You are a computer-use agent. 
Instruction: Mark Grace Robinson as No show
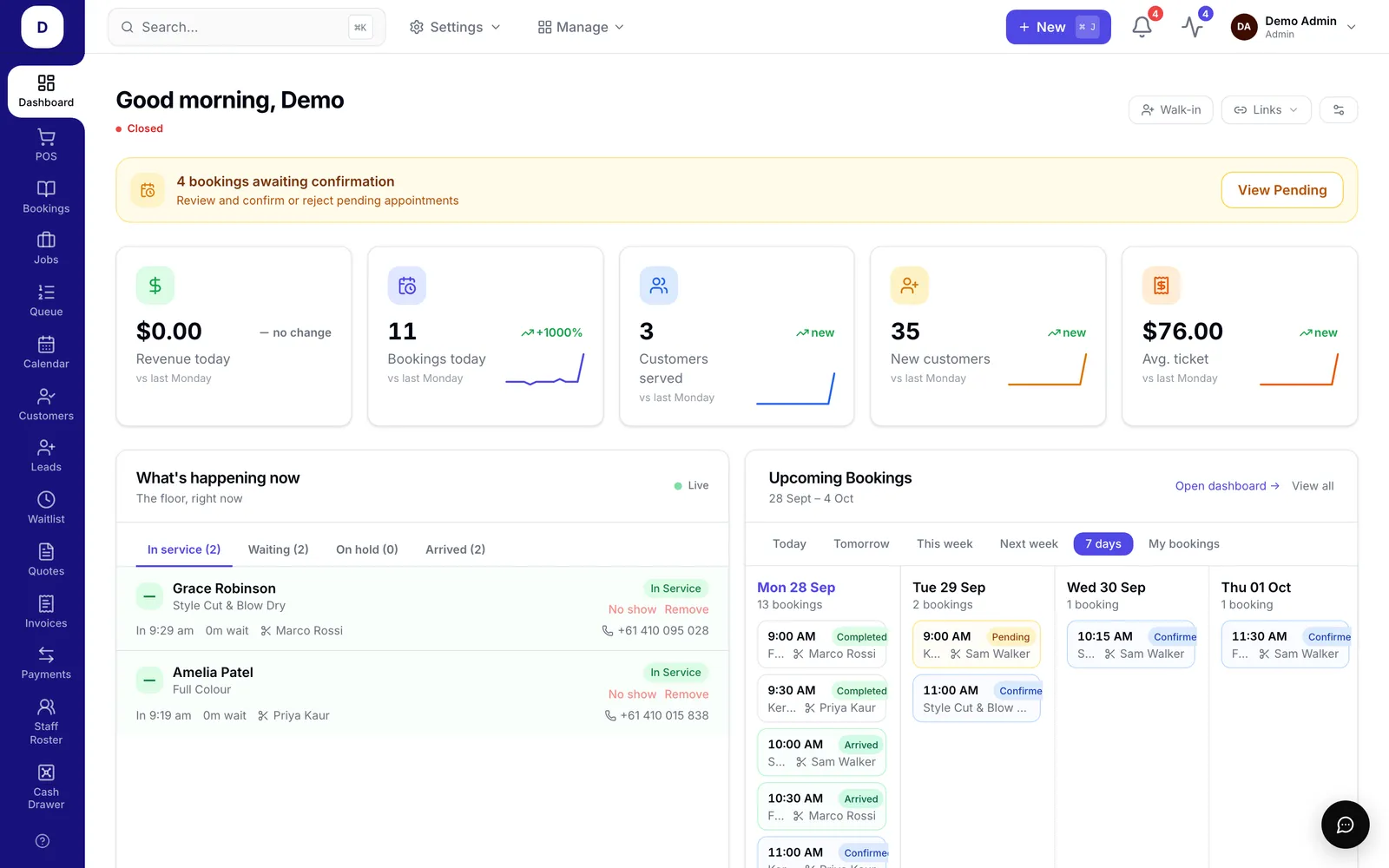click(632, 609)
